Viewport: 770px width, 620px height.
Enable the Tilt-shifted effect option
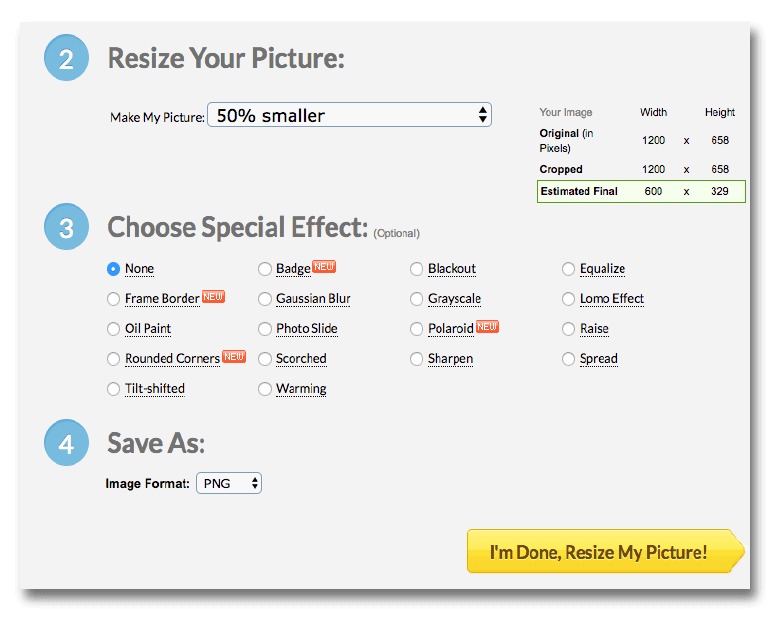tap(113, 389)
